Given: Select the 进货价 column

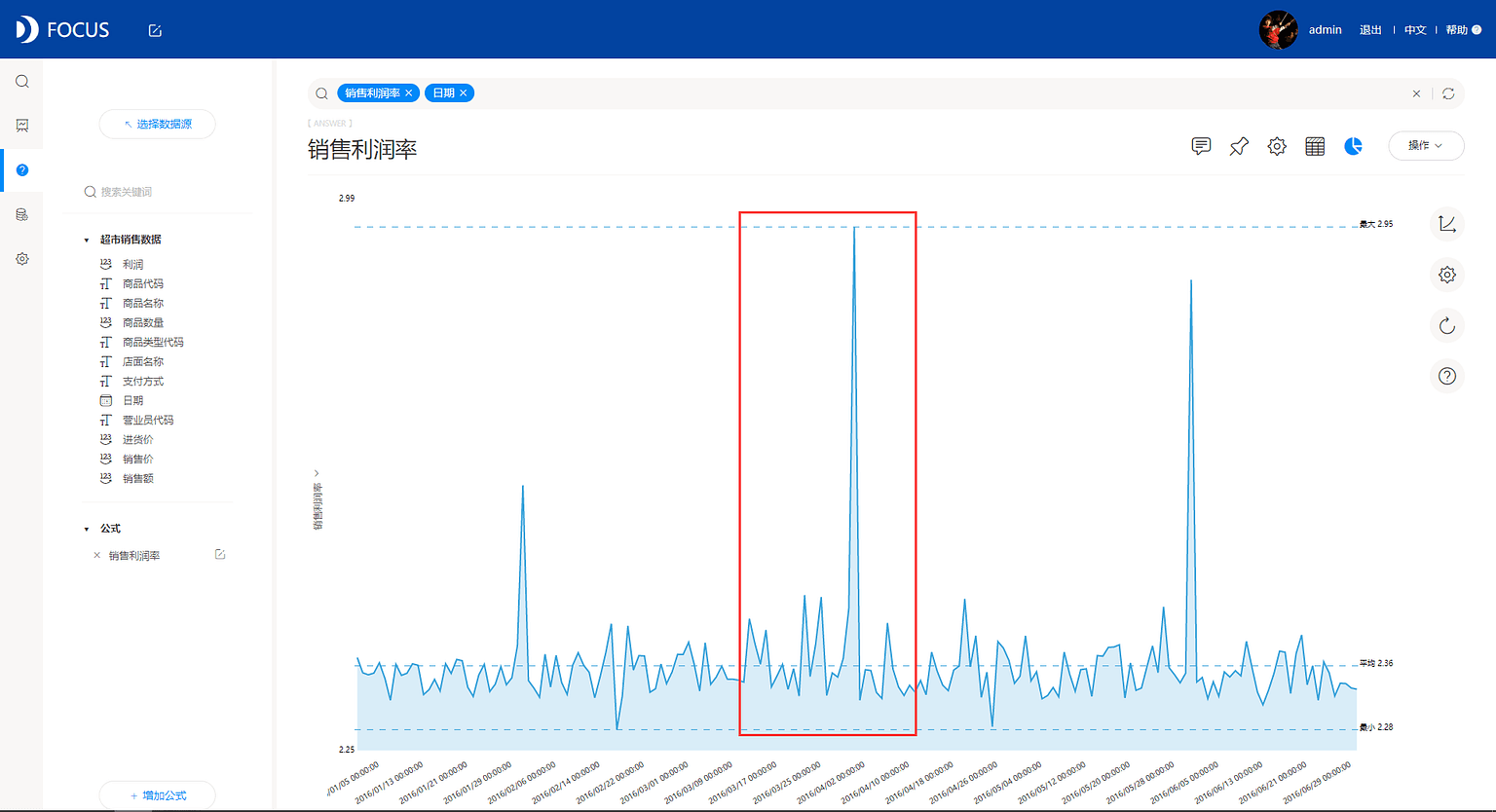Looking at the screenshot, I should point(137,440).
